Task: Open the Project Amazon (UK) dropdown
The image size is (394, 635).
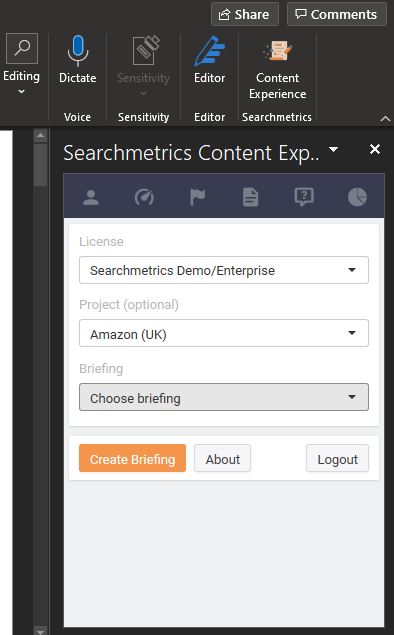Action: [224, 333]
